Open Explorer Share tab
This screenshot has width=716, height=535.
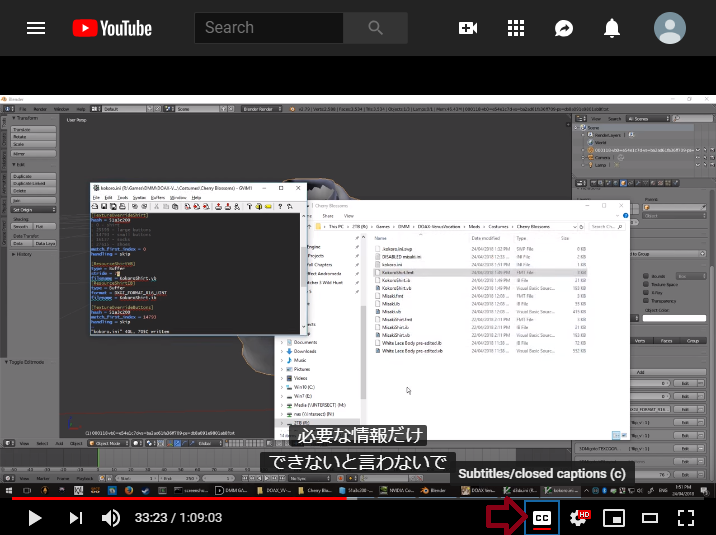328,215
